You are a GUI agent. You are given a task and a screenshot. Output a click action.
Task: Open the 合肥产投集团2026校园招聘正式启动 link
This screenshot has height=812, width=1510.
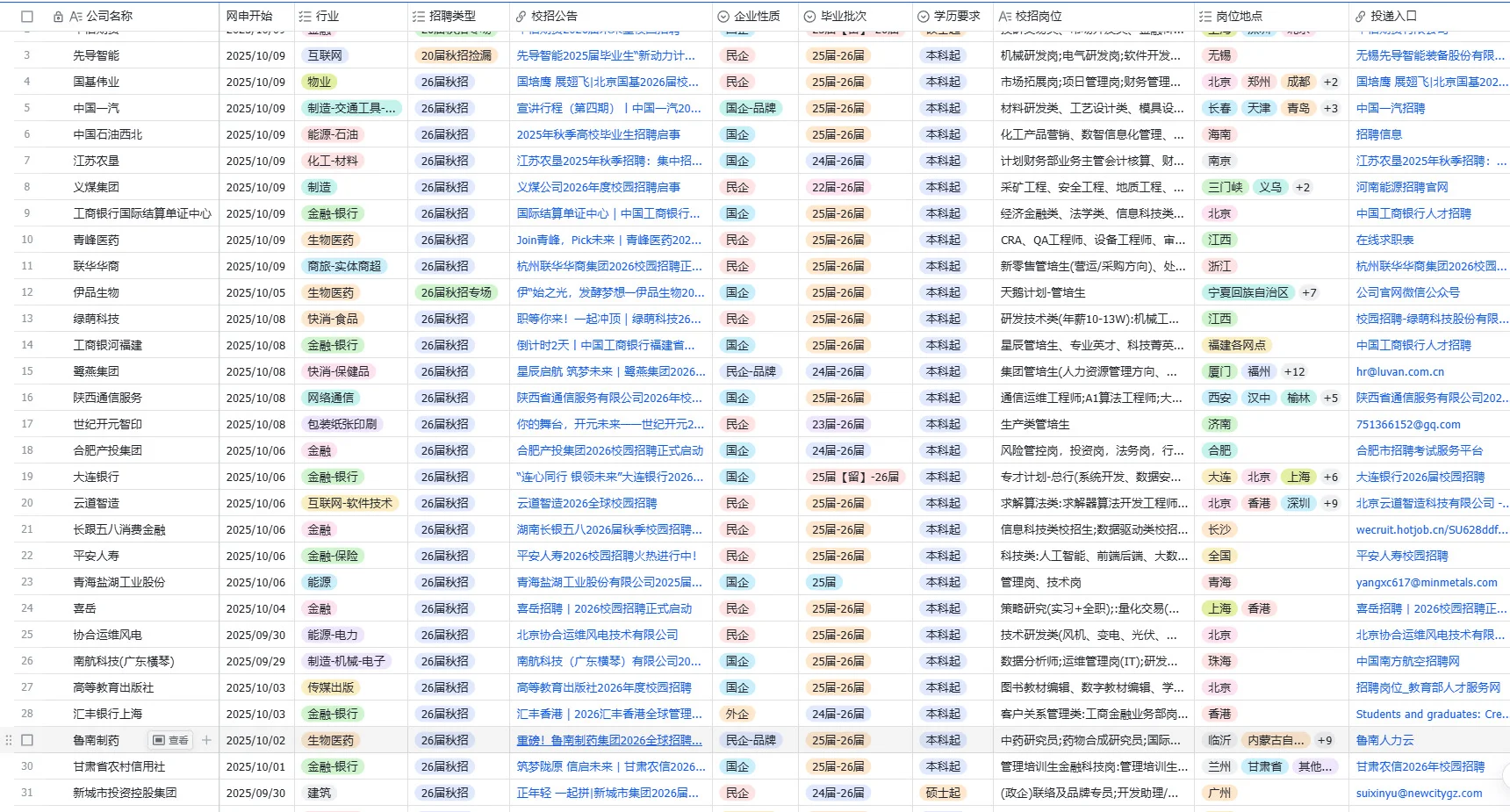pos(610,450)
